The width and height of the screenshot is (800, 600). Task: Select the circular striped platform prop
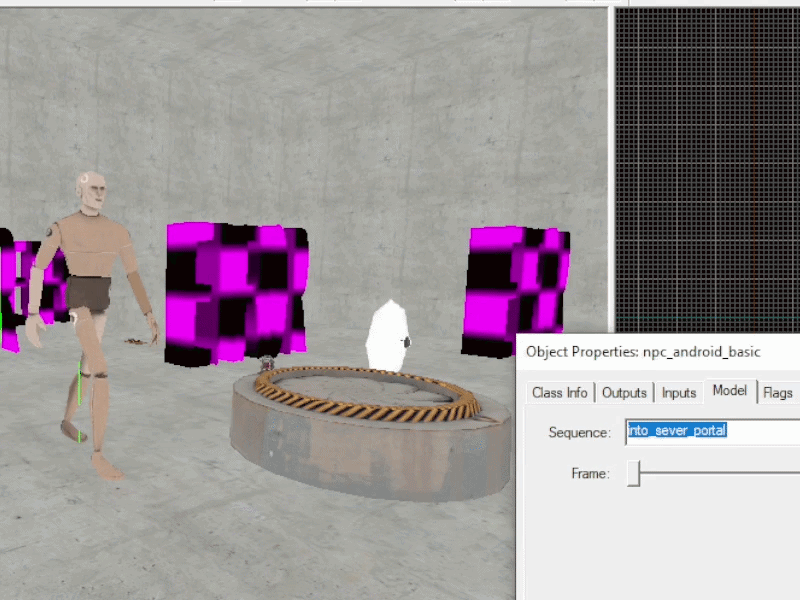(x=370, y=432)
